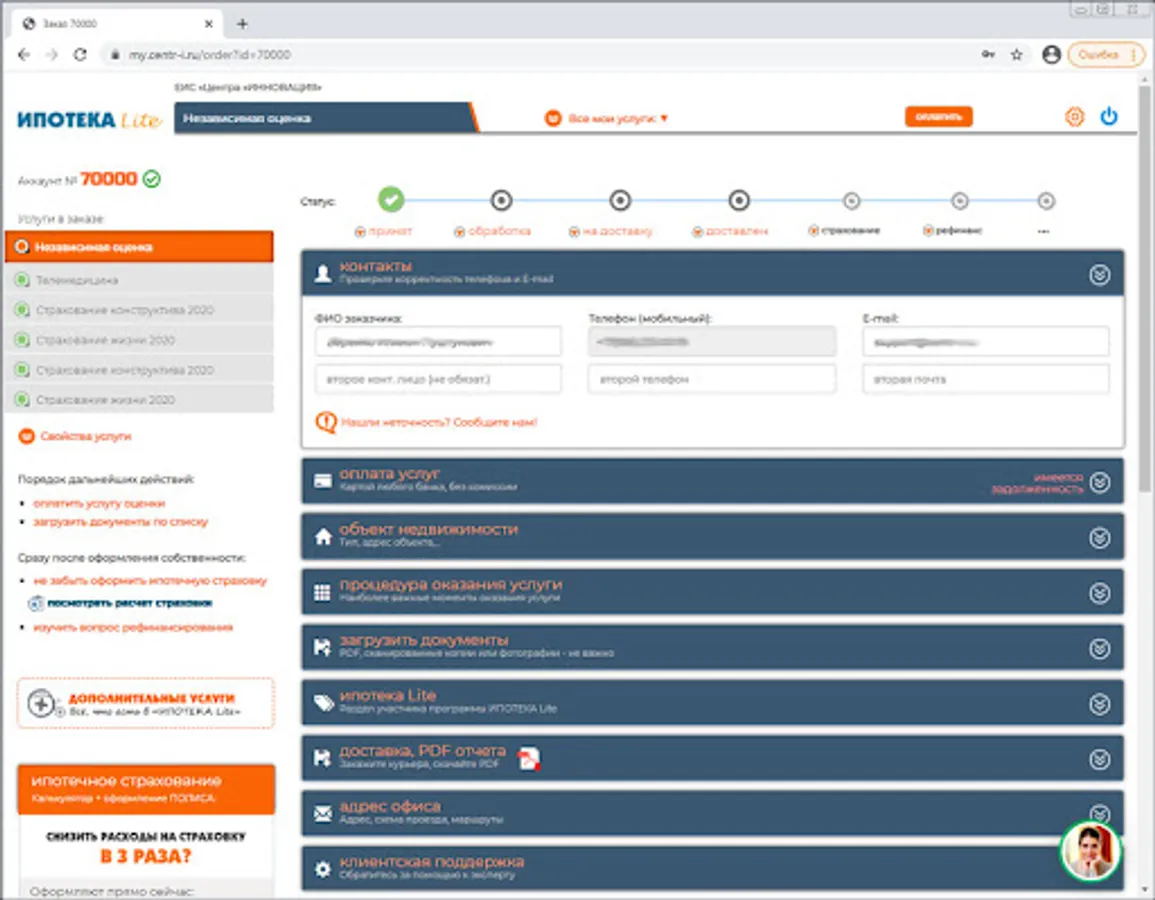Image resolution: width=1155 pixels, height=900 pixels.
Task: Open the Все мои услуги dropdown
Action: pos(606,118)
